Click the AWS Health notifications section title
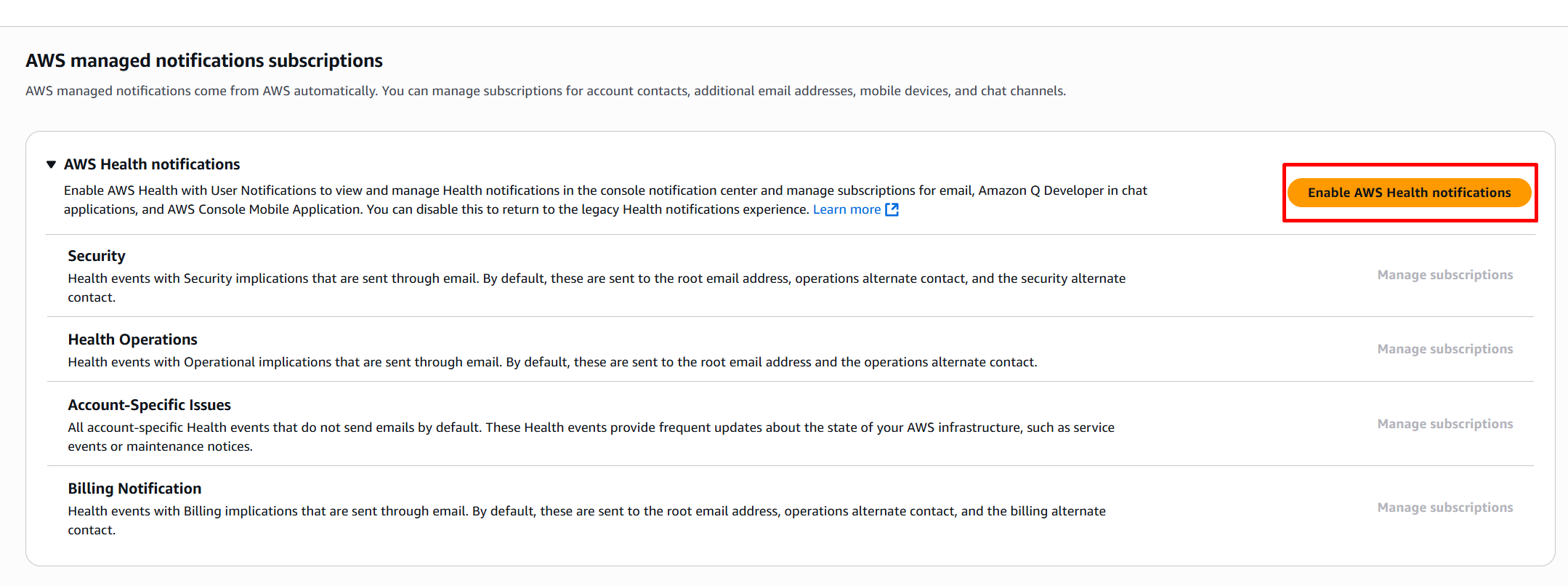1568x586 pixels. 151,164
